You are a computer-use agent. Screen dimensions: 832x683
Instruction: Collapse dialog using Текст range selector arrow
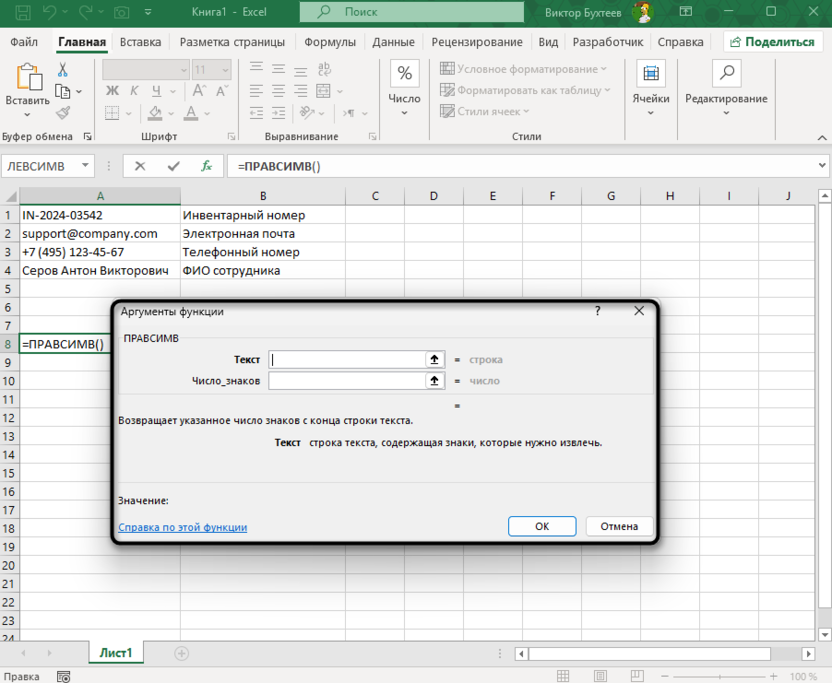click(x=435, y=359)
